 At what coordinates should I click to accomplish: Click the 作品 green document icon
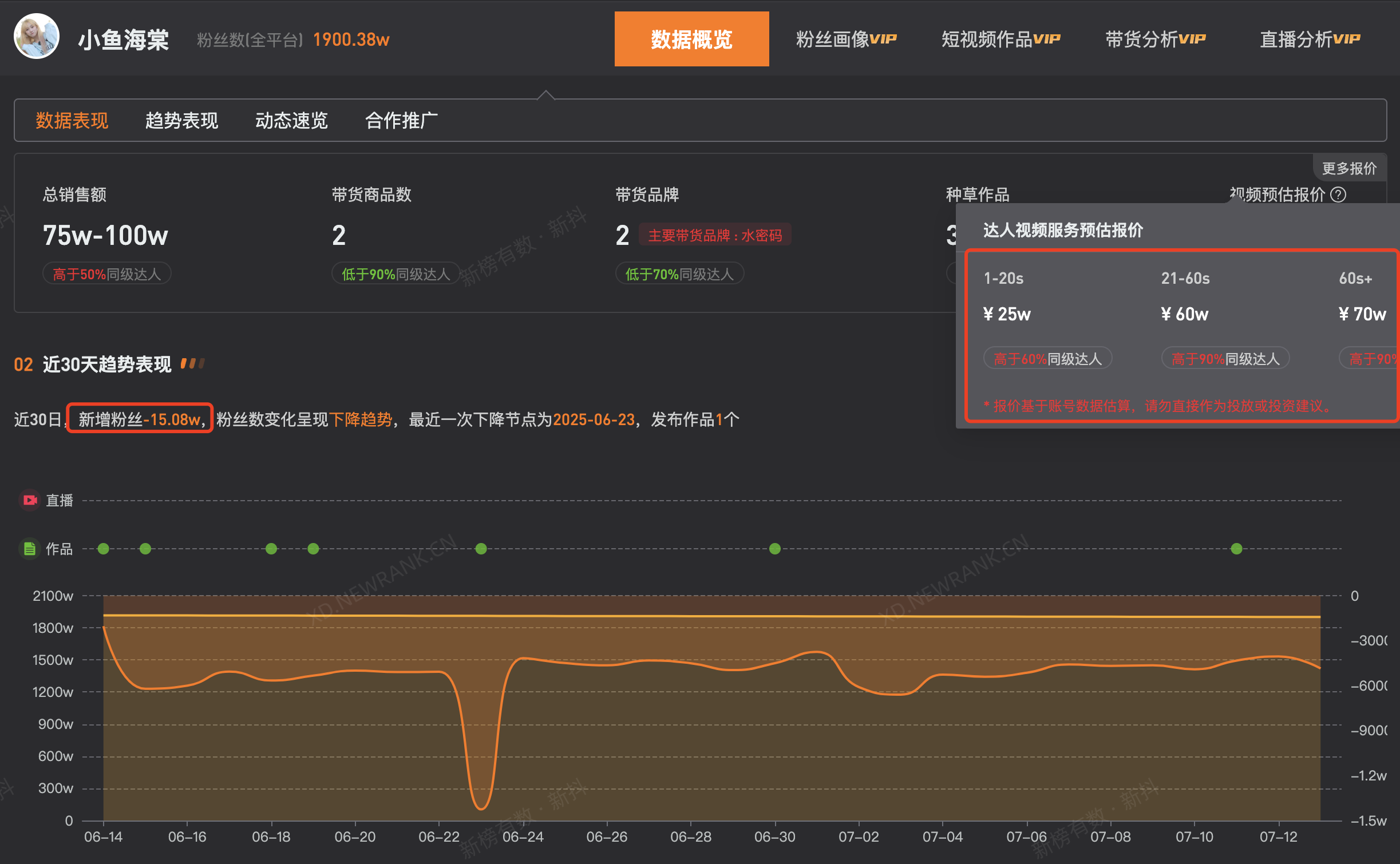click(30, 549)
